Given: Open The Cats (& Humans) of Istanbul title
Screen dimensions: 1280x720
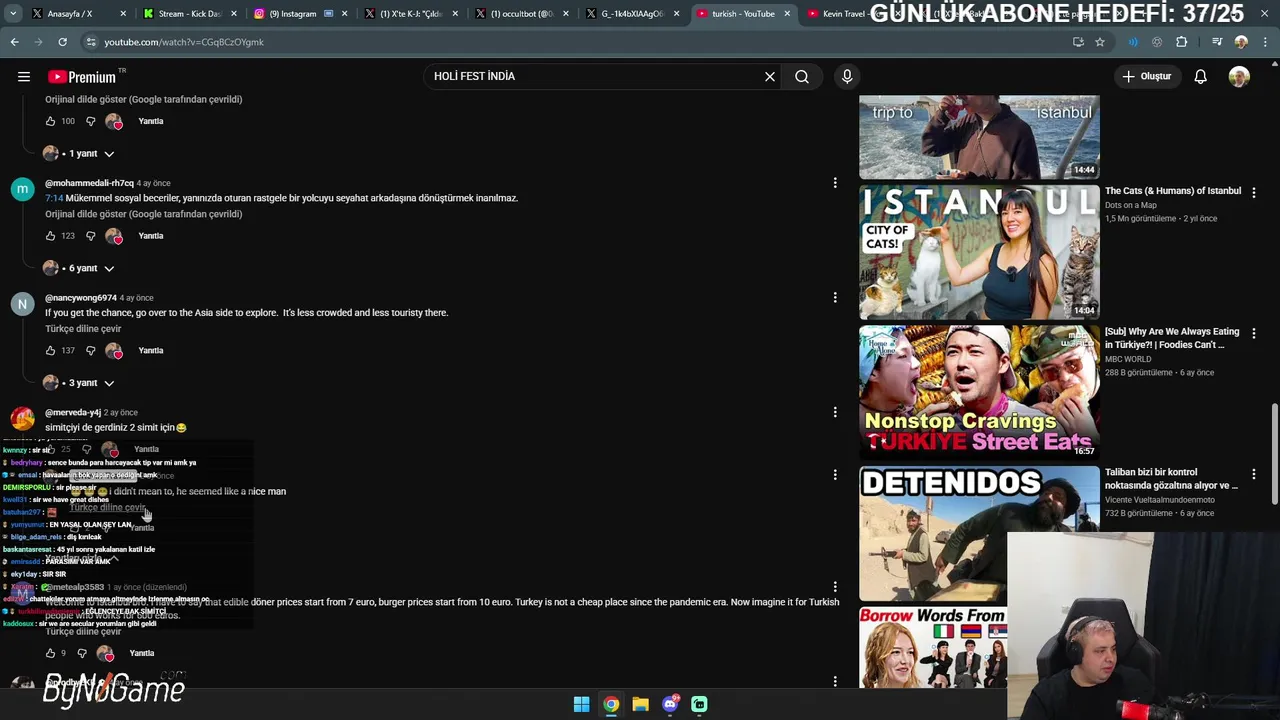Looking at the screenshot, I should (1173, 191).
